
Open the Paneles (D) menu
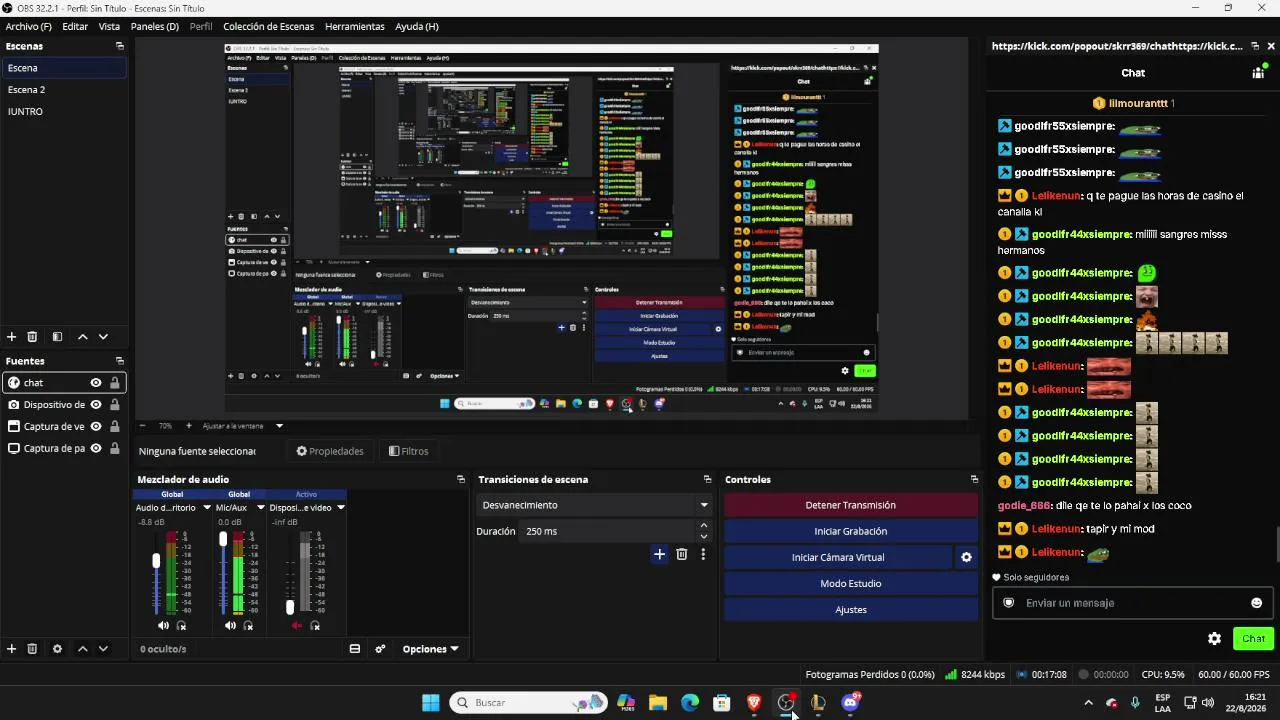[155, 27]
